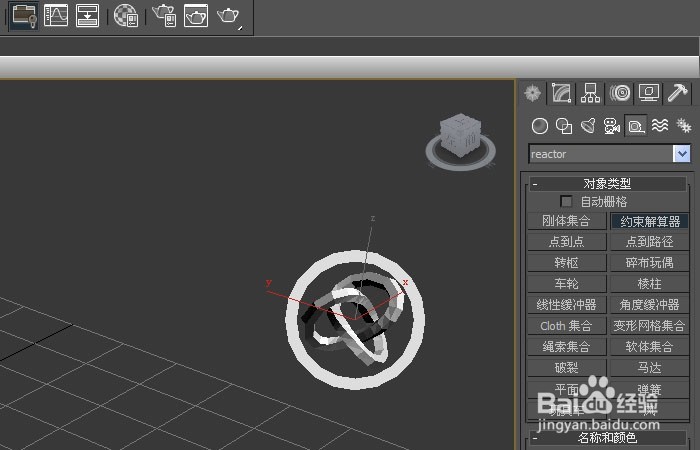
Task: Open the Material Editor
Action: [x=126, y=15]
